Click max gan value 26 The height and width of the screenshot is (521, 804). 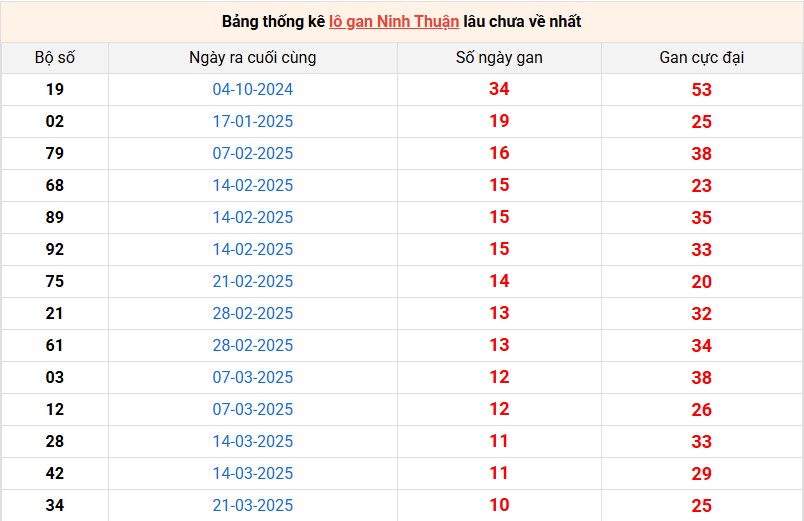[x=701, y=410]
